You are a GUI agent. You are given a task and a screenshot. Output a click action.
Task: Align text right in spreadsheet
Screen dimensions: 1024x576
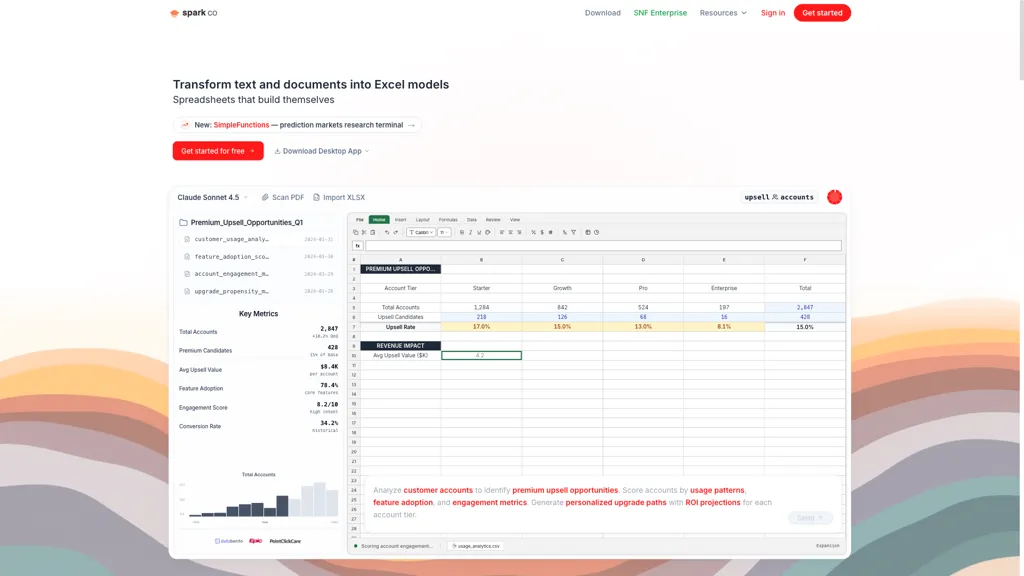click(519, 232)
